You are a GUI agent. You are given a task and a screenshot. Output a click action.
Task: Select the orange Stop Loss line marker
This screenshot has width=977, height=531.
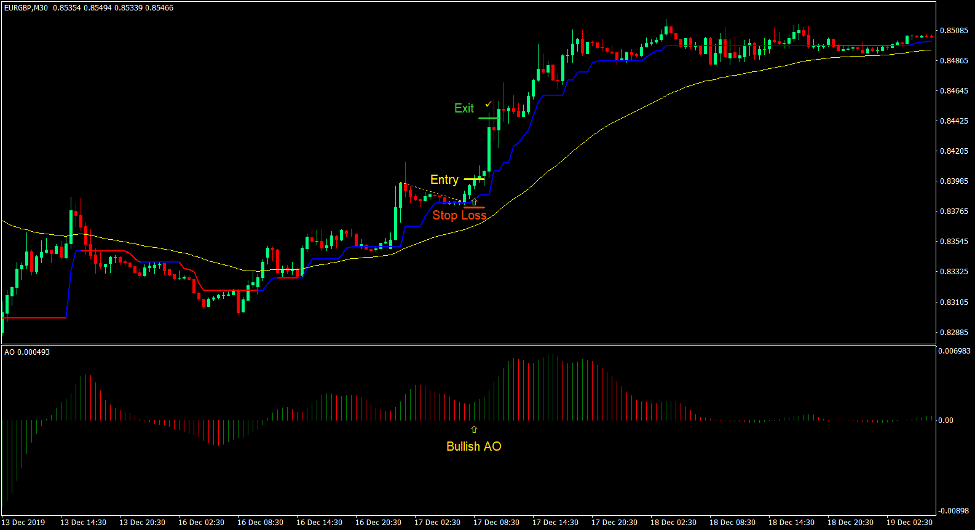tap(474, 208)
